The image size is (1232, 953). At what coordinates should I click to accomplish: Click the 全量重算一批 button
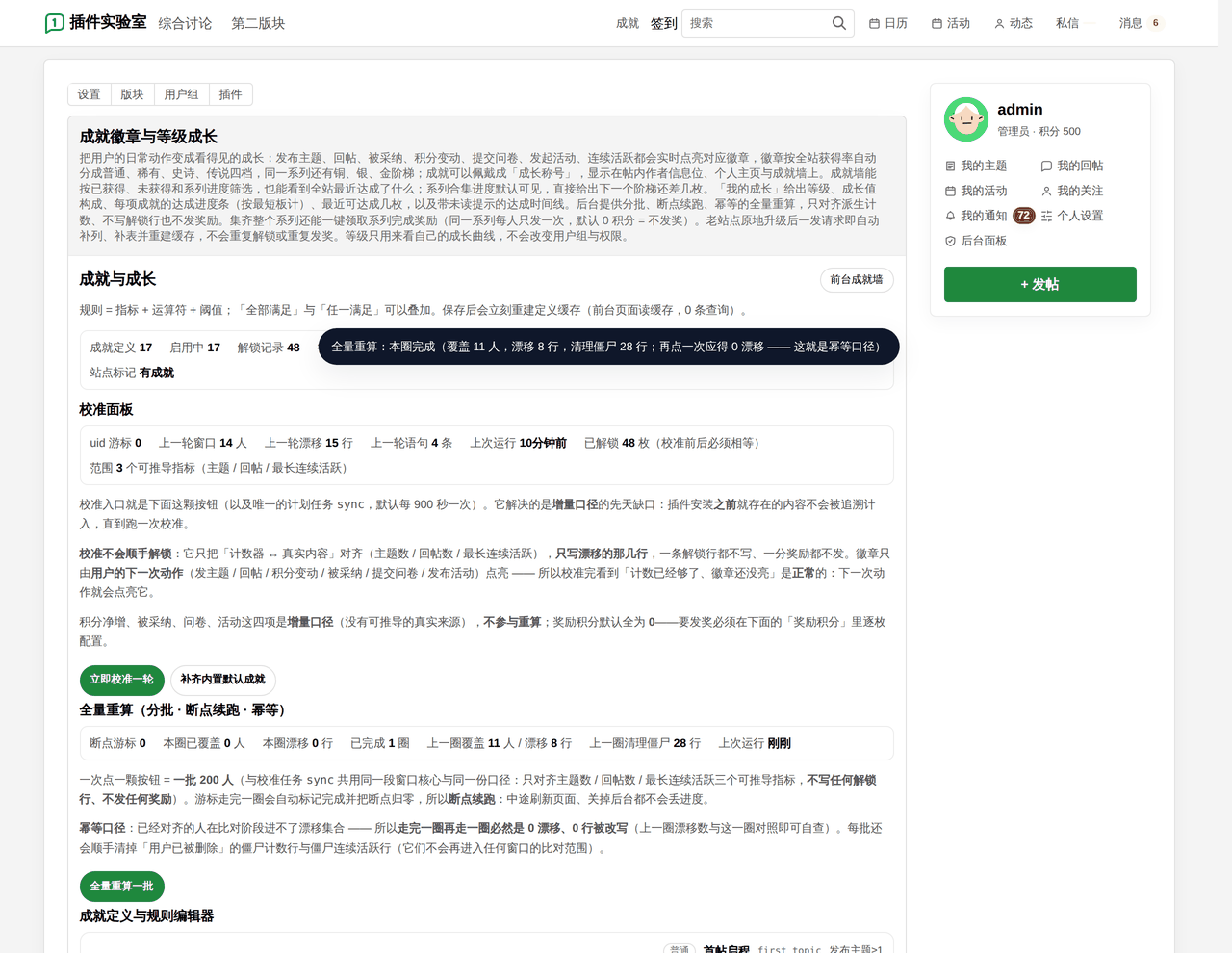[122, 887]
